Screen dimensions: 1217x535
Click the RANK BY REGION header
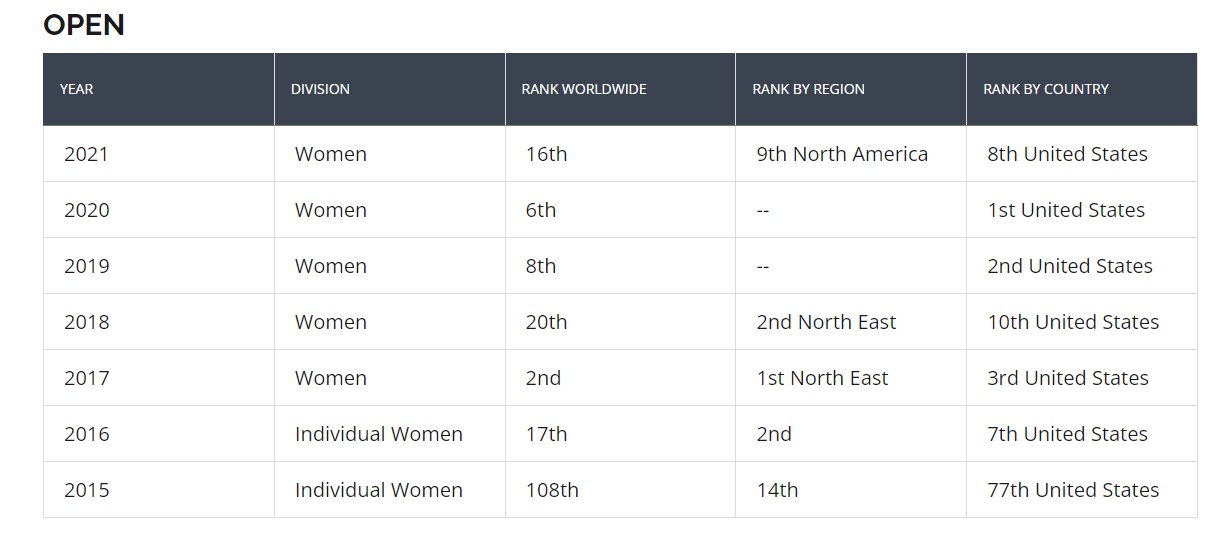(808, 89)
